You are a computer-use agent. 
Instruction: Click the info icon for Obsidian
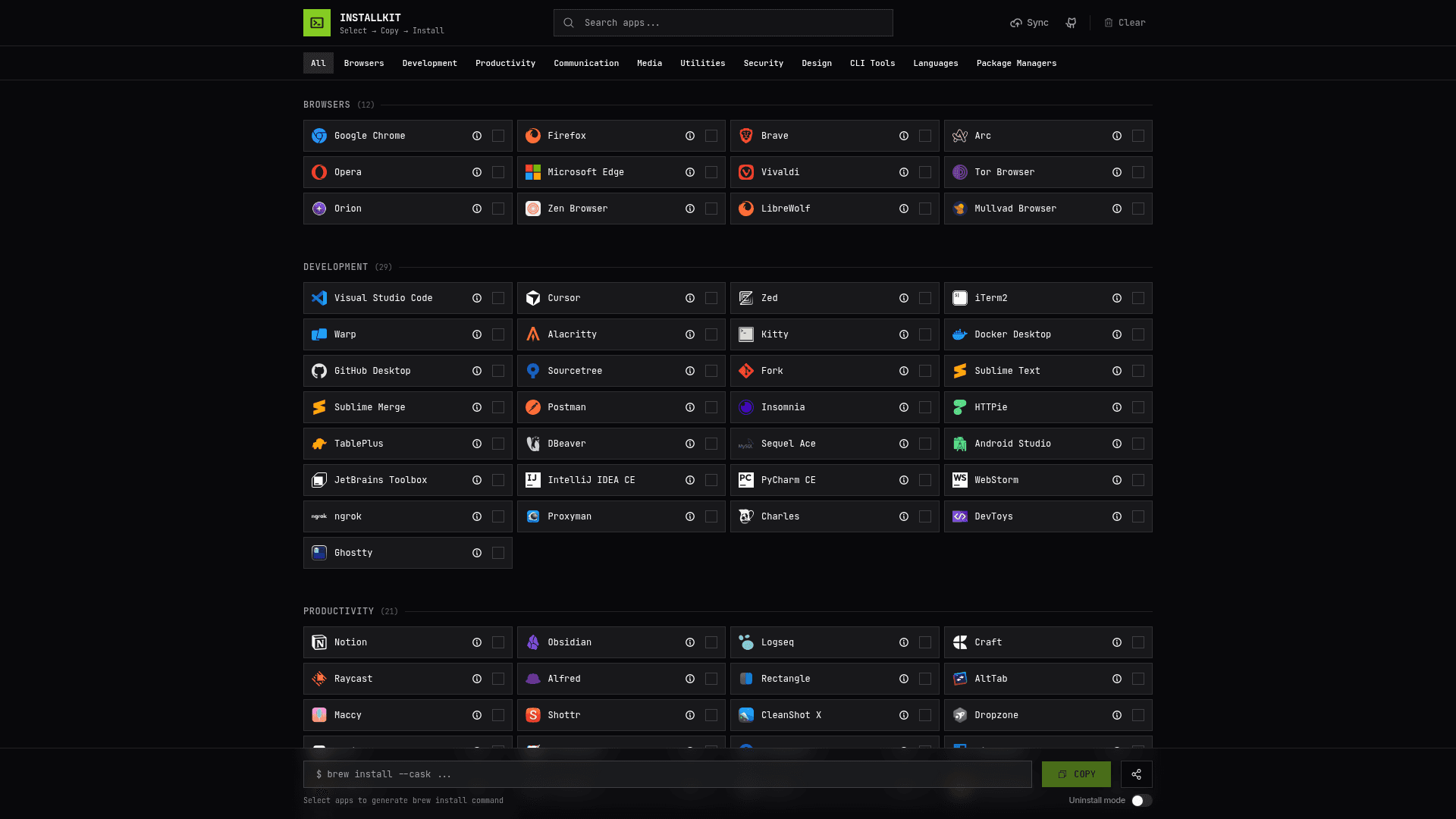pos(690,642)
